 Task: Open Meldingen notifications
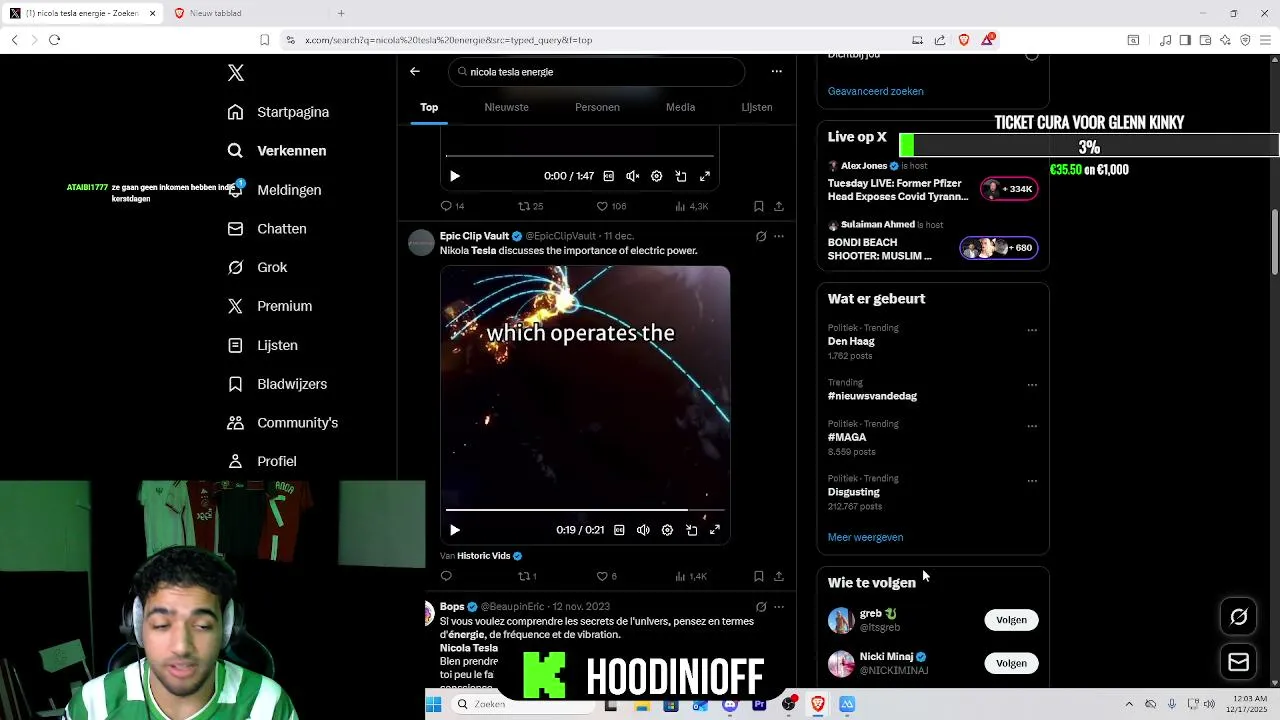(x=274, y=190)
